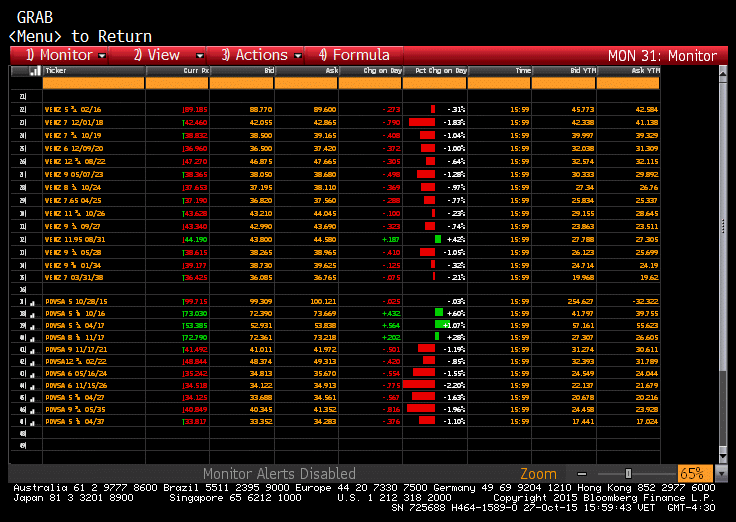Open the Monitor menu dropdown arrow
The height and width of the screenshot is (522, 736).
102,56
